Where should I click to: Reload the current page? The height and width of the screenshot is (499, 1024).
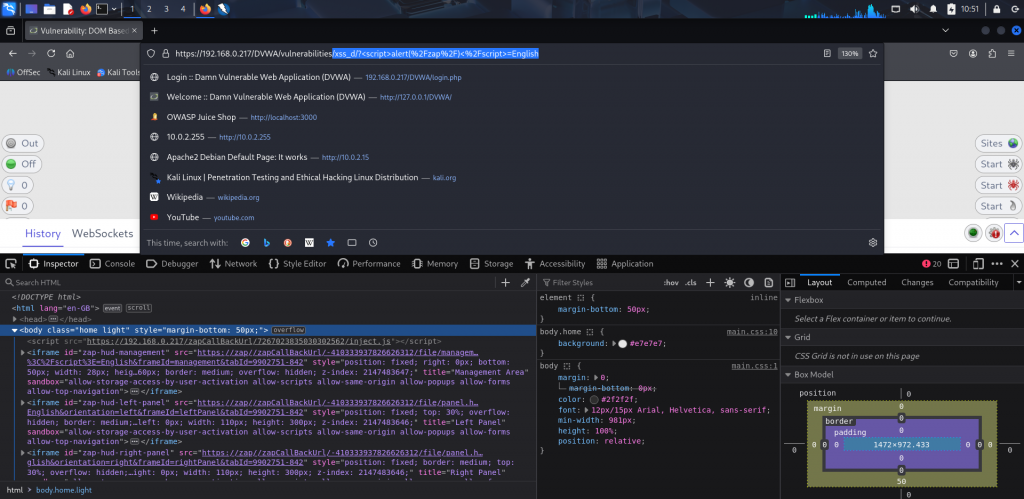(x=51, y=54)
